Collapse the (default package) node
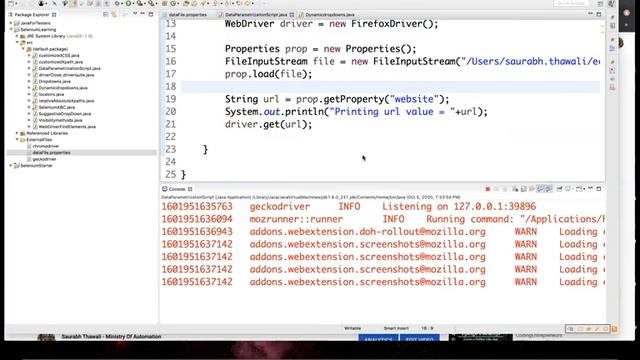 [x=23, y=49]
